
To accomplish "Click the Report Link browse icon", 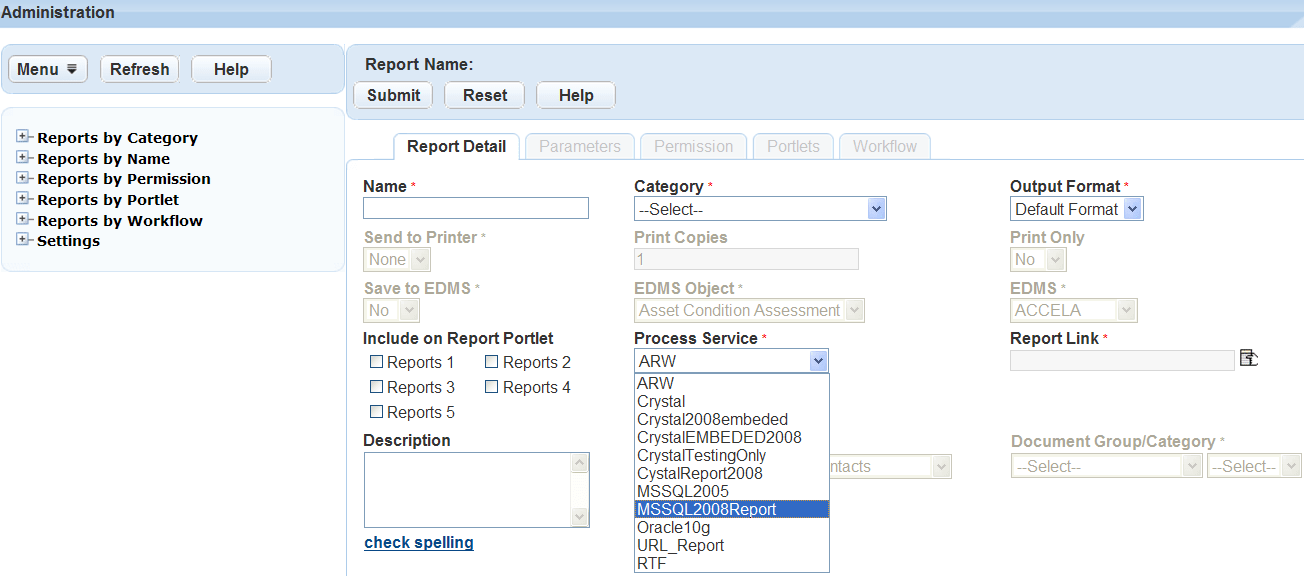I will point(1248,358).
